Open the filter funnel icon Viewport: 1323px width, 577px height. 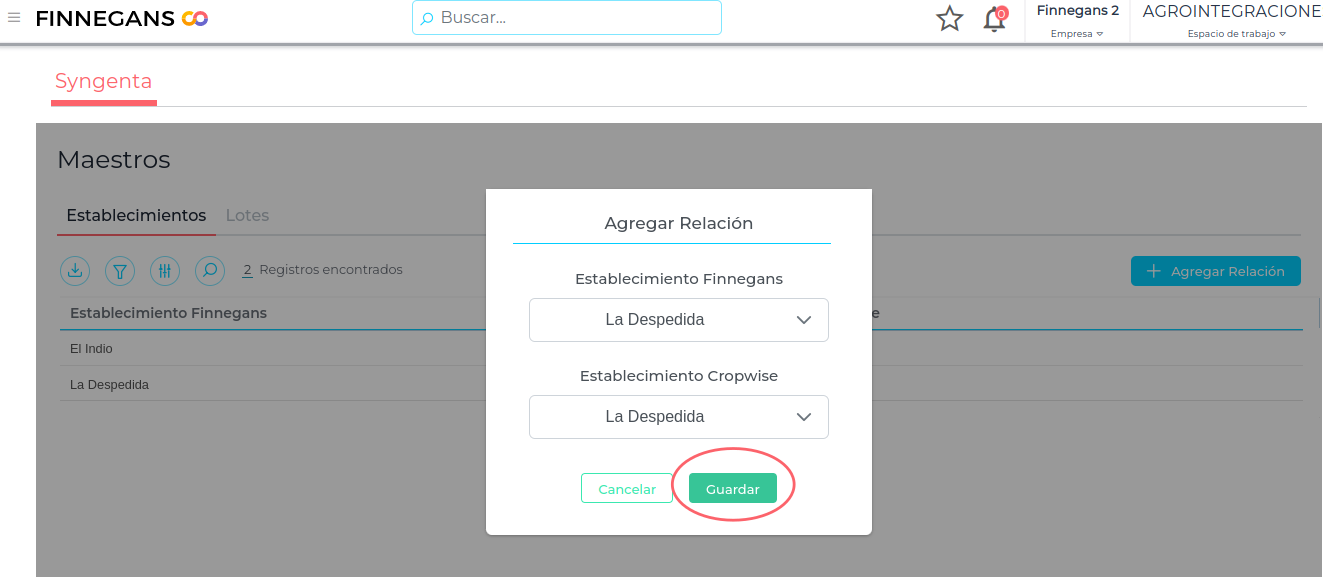pos(120,270)
